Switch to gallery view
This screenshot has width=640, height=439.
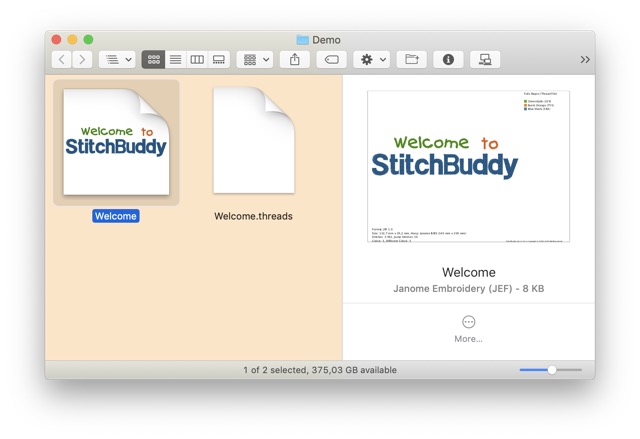click(x=219, y=60)
